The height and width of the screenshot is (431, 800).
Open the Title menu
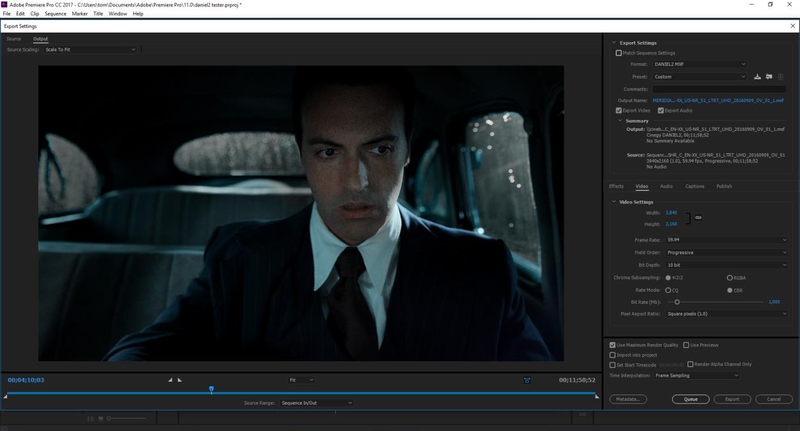(98, 14)
